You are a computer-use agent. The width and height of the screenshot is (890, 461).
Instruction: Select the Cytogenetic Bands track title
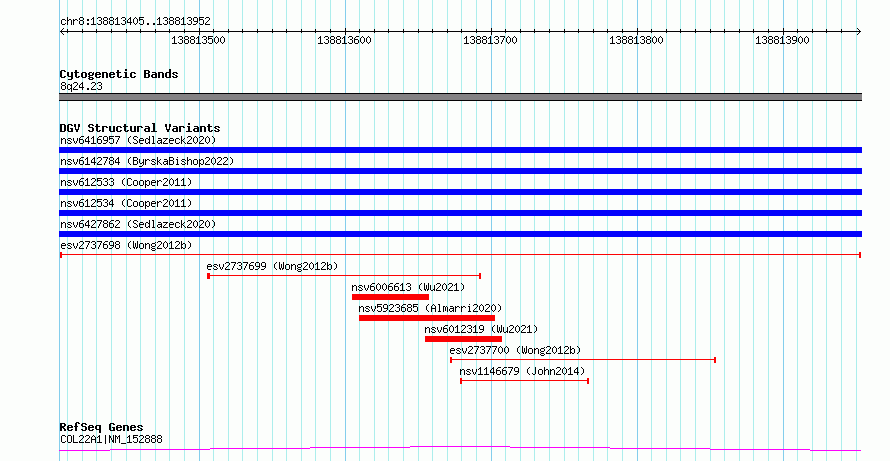coord(119,74)
